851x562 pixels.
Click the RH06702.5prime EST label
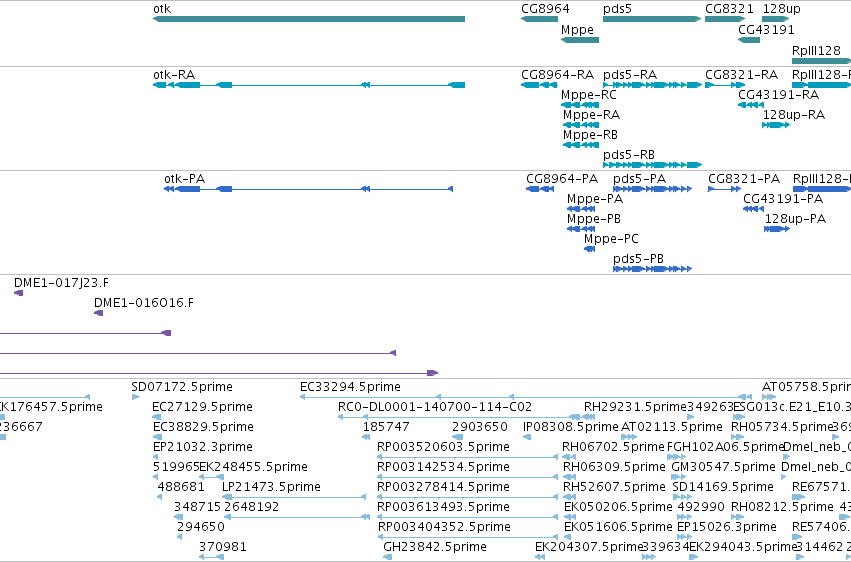613,448
